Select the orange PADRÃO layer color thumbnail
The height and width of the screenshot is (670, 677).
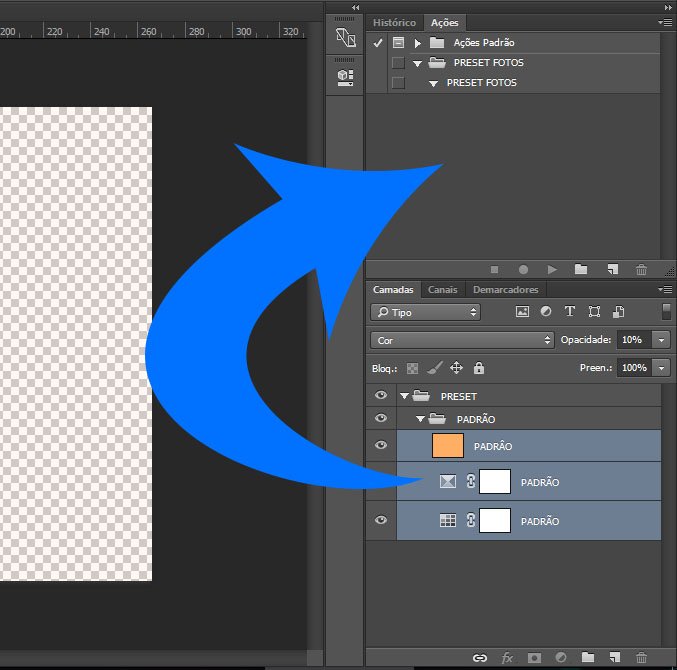tap(448, 446)
